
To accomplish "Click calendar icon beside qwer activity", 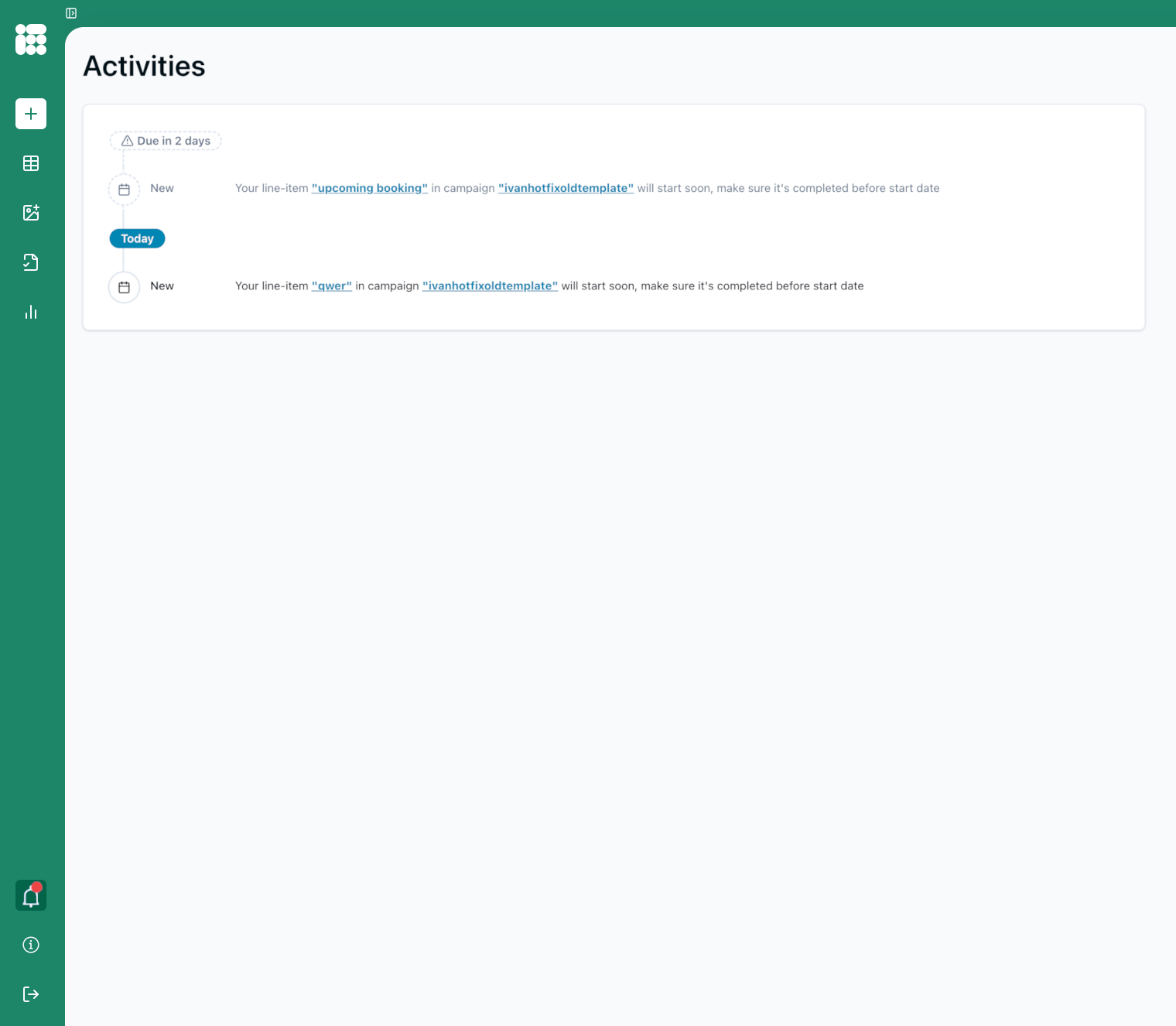I will (124, 287).
